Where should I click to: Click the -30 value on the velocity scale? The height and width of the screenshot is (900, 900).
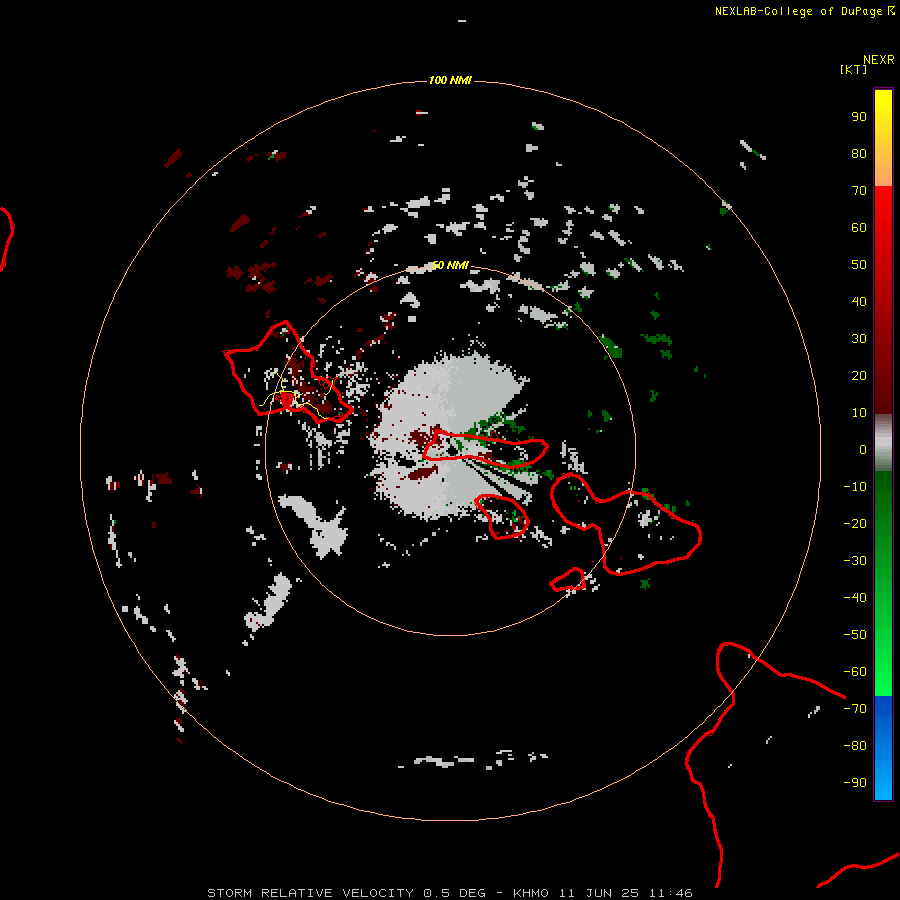[x=855, y=561]
